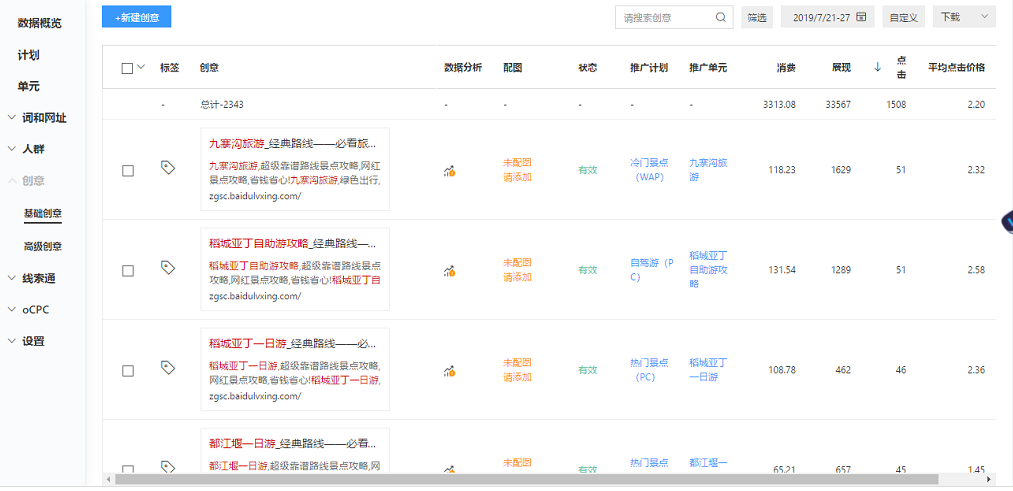Go to 数据概览 in the sidebar
The width and height of the screenshot is (1013, 491).
point(39,23)
